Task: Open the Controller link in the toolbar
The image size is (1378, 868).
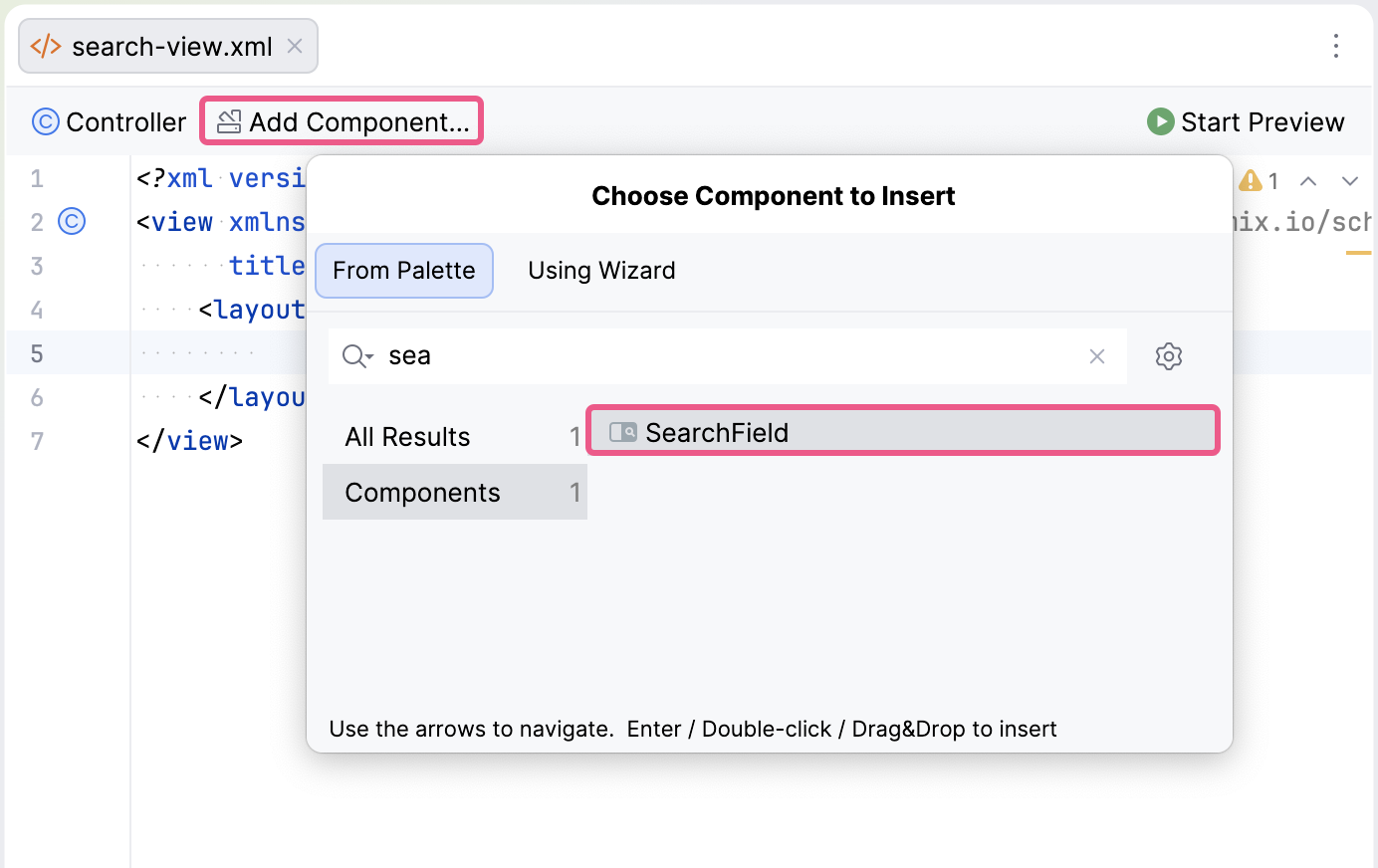Action: tap(125, 121)
